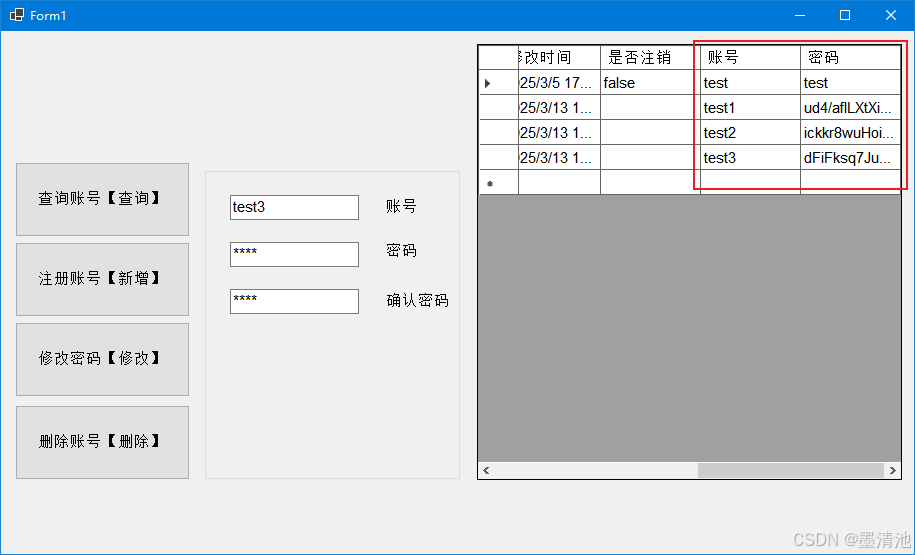Click the 查询账号【查询】 button

103,200
